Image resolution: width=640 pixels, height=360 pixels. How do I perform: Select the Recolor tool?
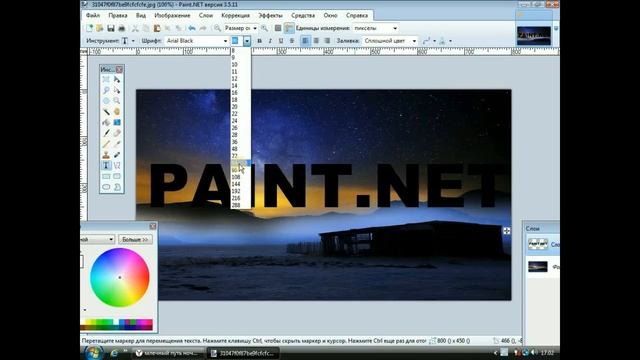[117, 155]
